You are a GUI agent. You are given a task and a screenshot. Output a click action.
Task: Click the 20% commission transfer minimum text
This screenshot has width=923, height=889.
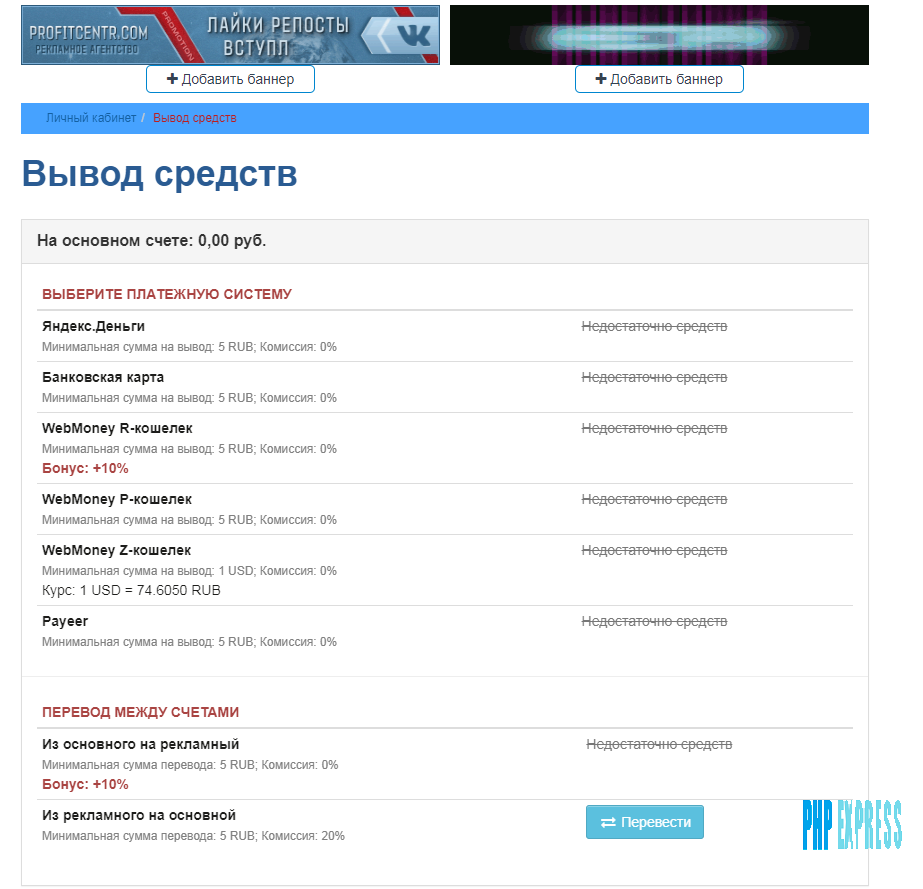click(193, 836)
